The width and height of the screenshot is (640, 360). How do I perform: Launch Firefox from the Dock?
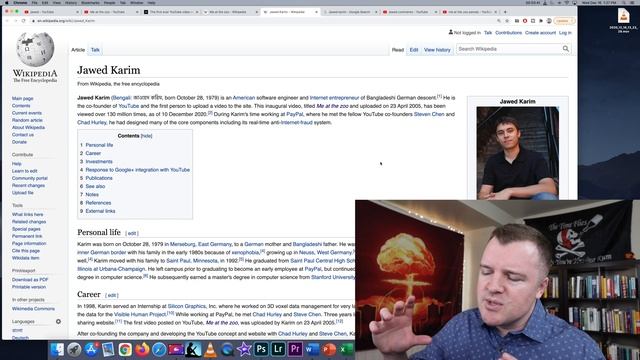click(142, 349)
